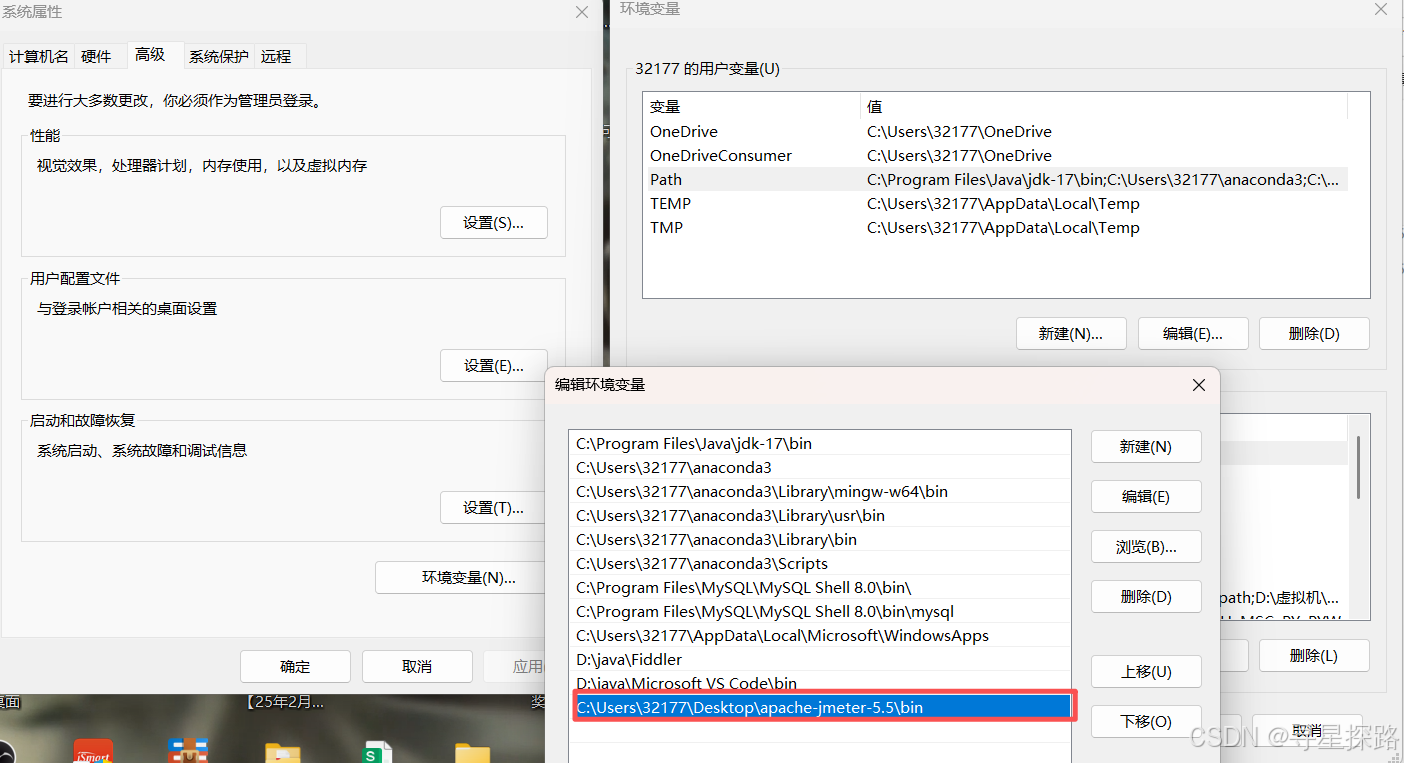Select the MySQL Shell 8.0\bin\ entry

pos(820,588)
